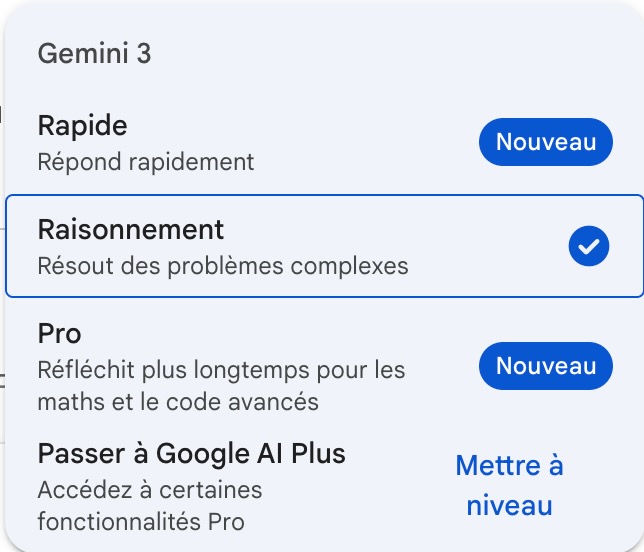The height and width of the screenshot is (552, 644).
Task: Click the Mettre à niveau link
Action: (509, 485)
